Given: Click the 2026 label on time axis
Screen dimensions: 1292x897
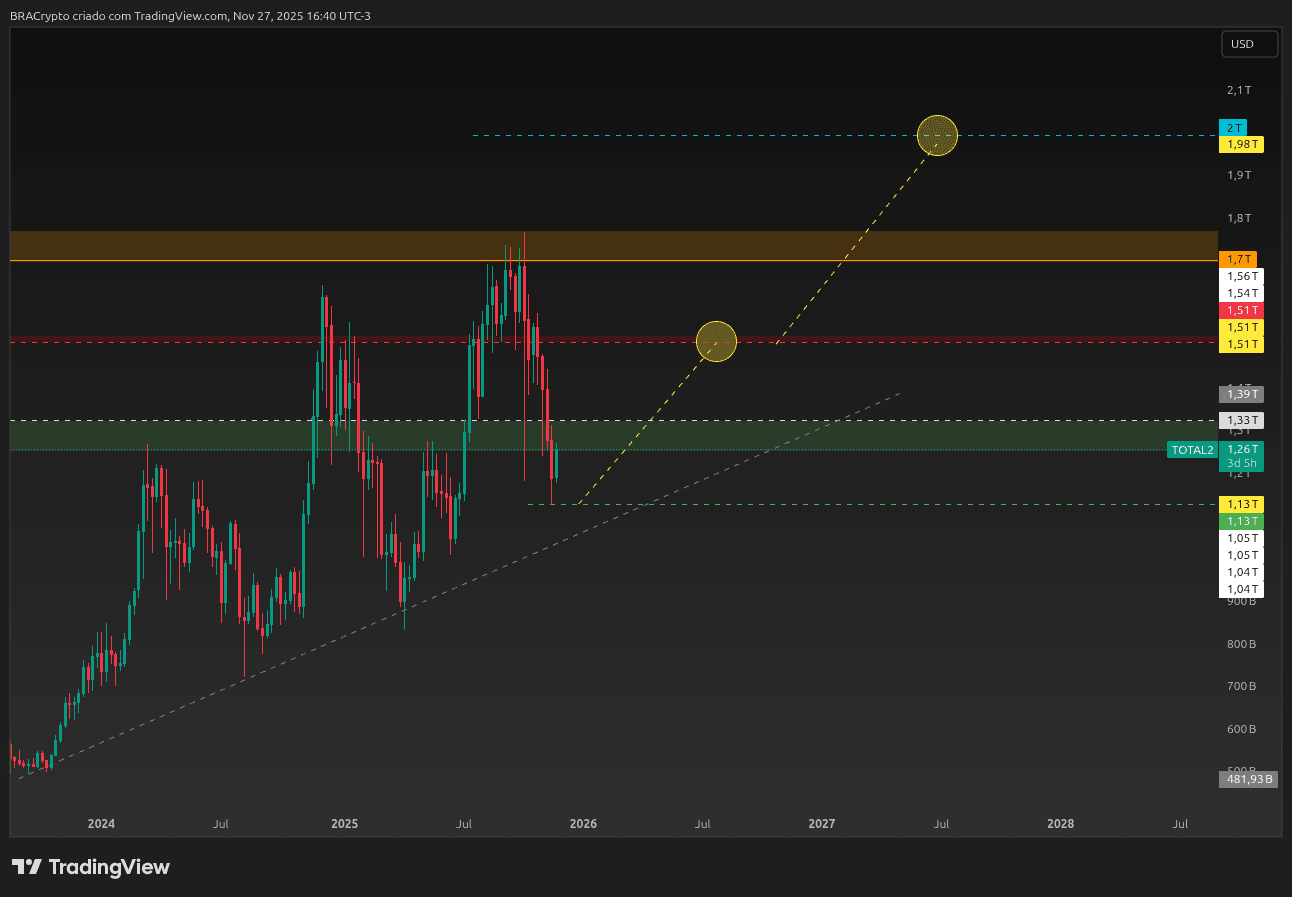Looking at the screenshot, I should click(x=583, y=824).
